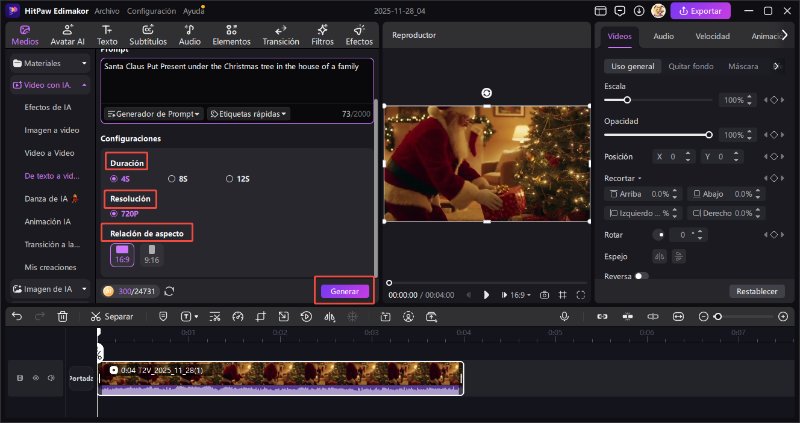The height and width of the screenshot is (423, 800).
Task: Add a keyframe for Escala
Action: (x=774, y=100)
